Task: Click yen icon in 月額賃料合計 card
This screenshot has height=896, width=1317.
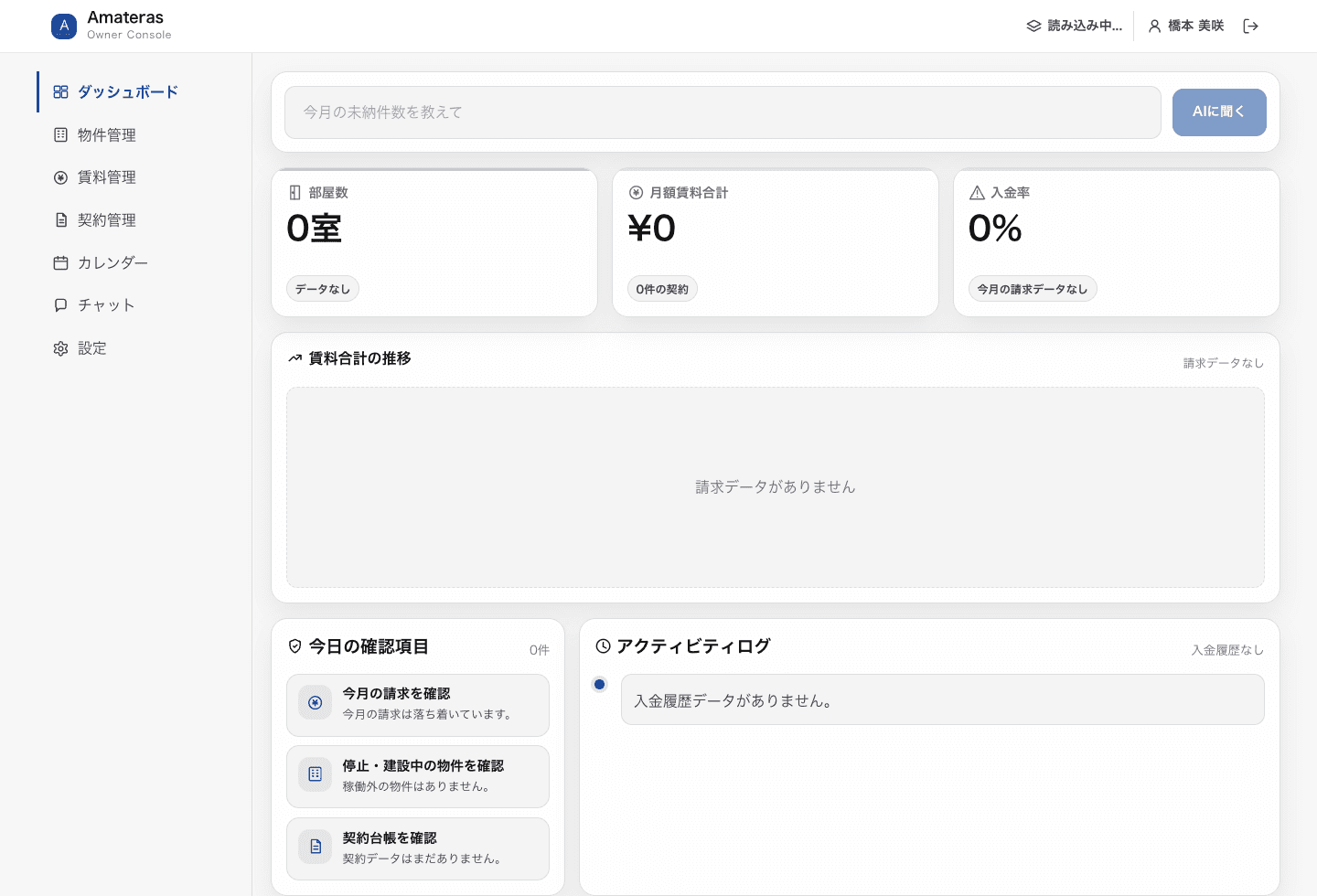Action: tap(636, 193)
